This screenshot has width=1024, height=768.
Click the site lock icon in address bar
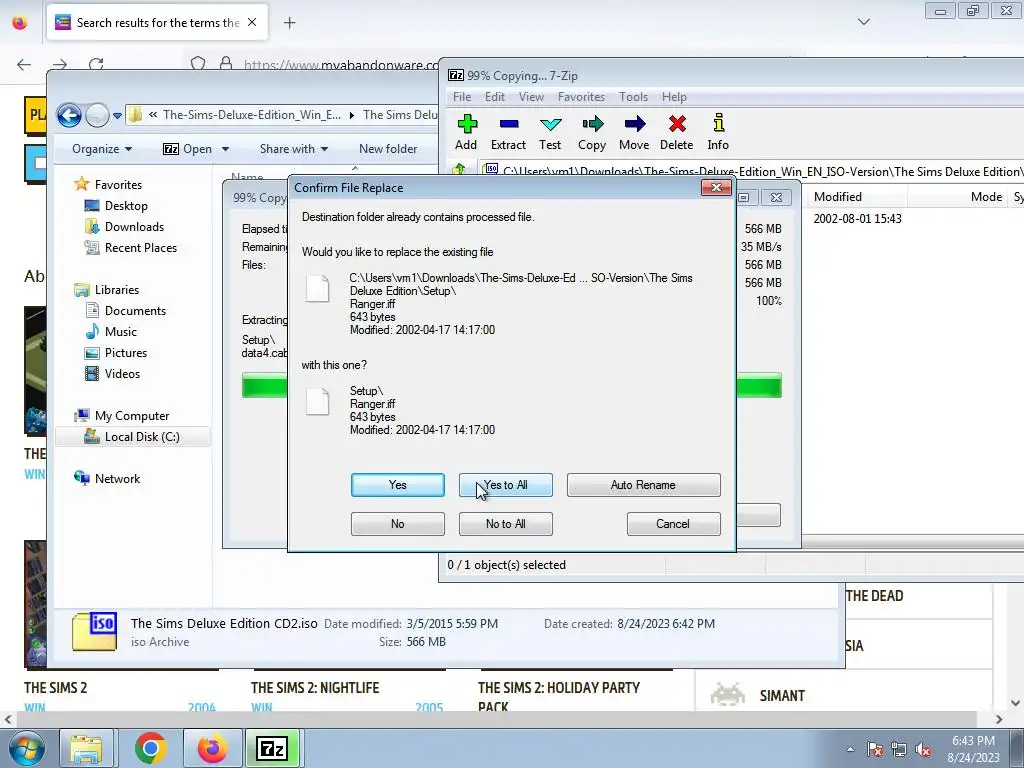click(226, 64)
